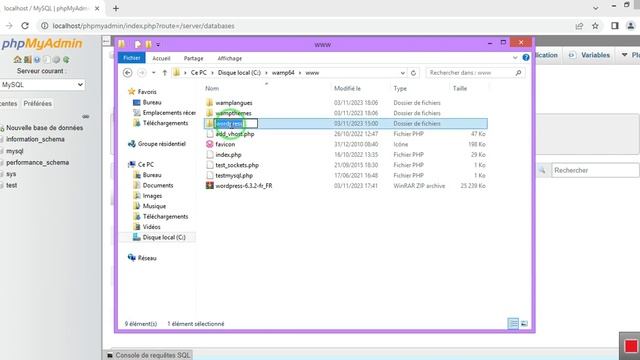
Task: Sort by the Taille column header
Action: tap(460, 89)
